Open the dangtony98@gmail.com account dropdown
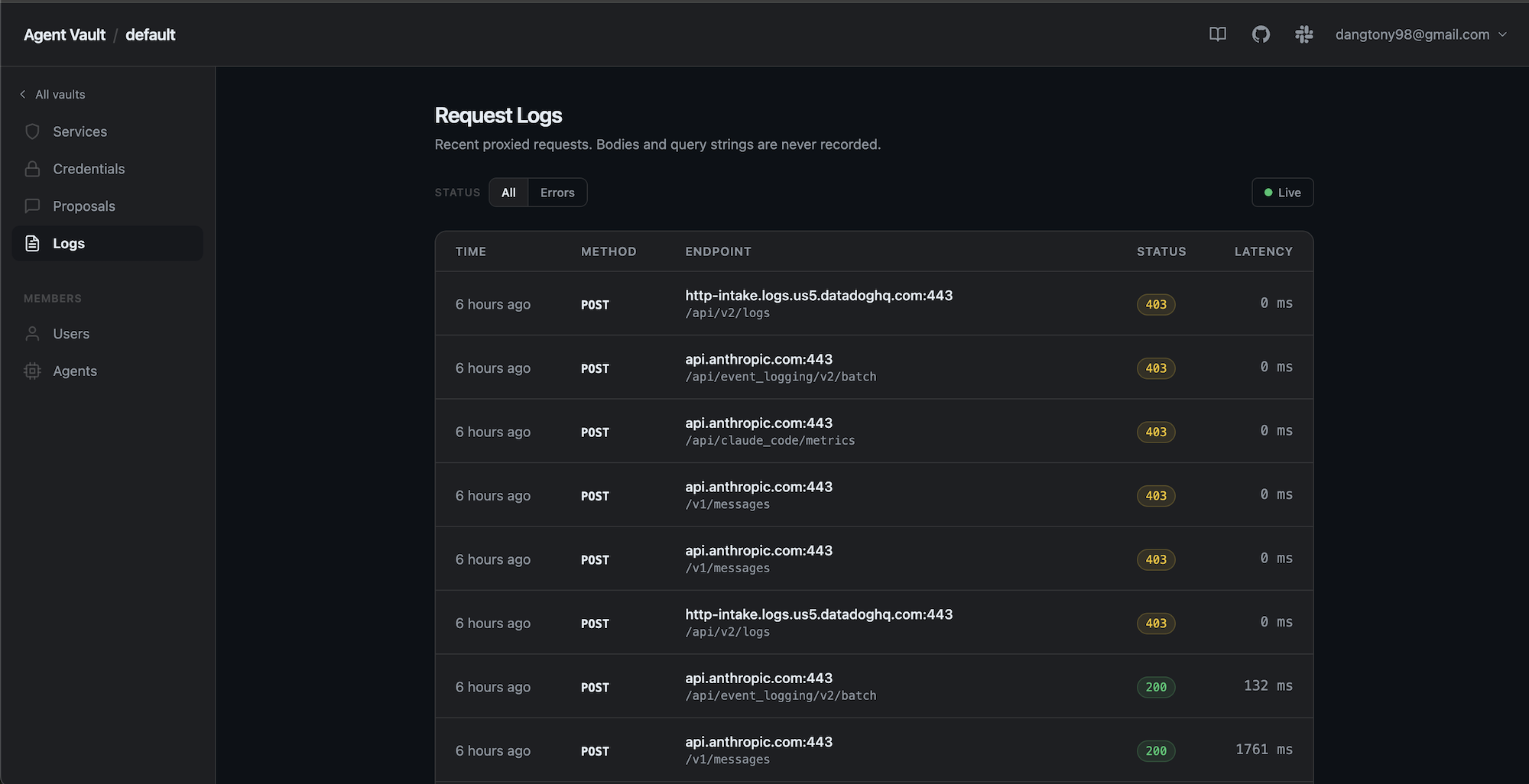Viewport: 1529px width, 784px height. 1418,34
